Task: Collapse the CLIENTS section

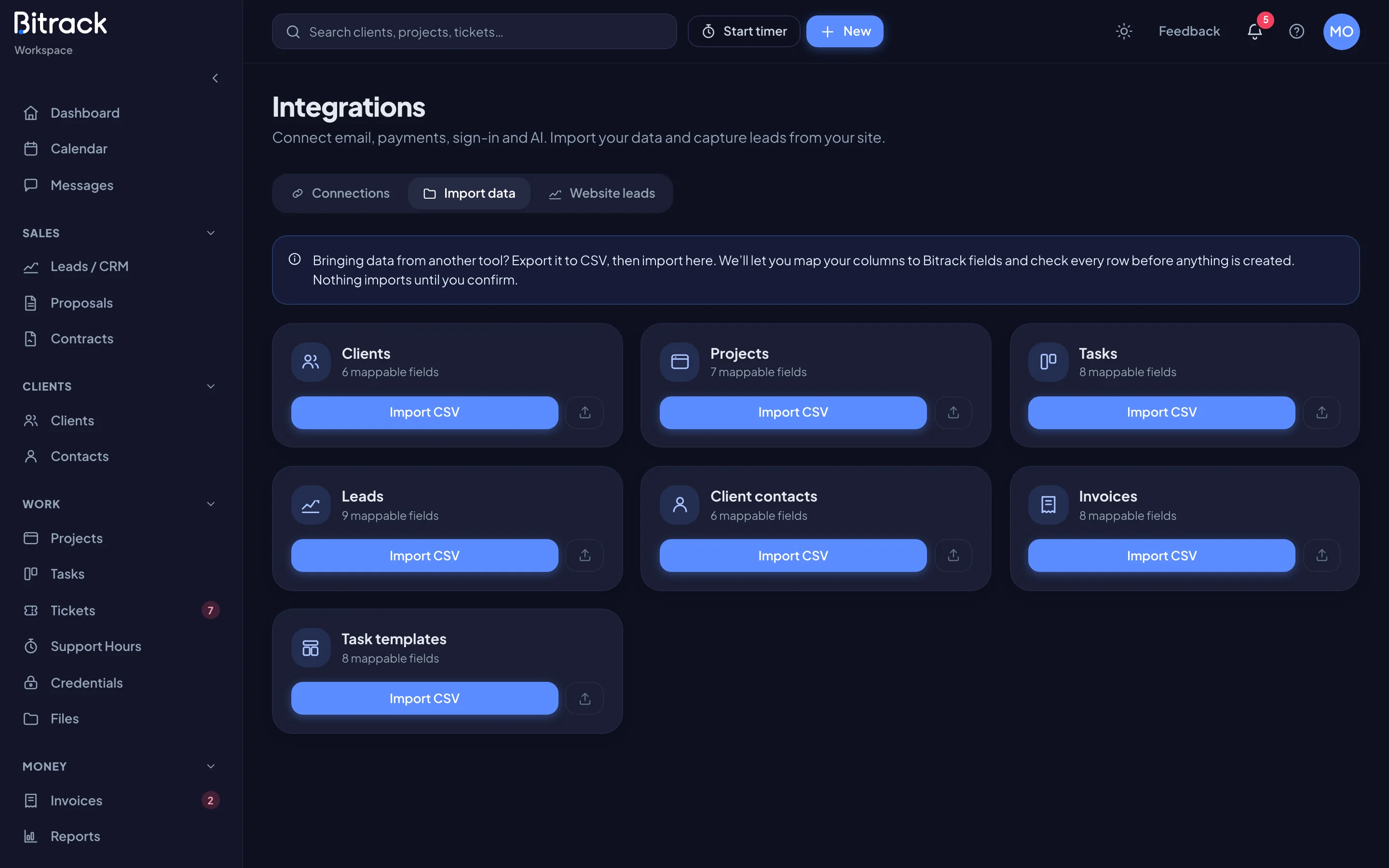Action: pos(211,386)
